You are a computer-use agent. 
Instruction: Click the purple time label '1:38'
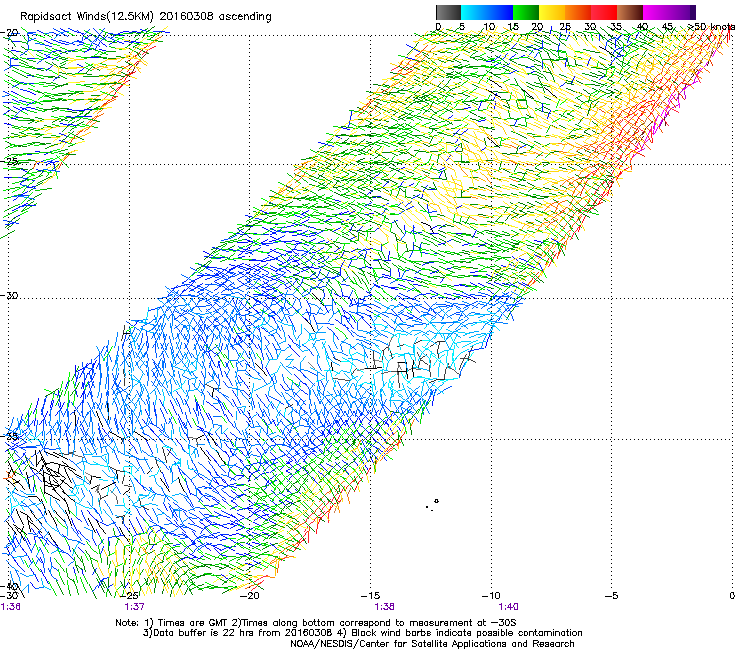click(385, 607)
